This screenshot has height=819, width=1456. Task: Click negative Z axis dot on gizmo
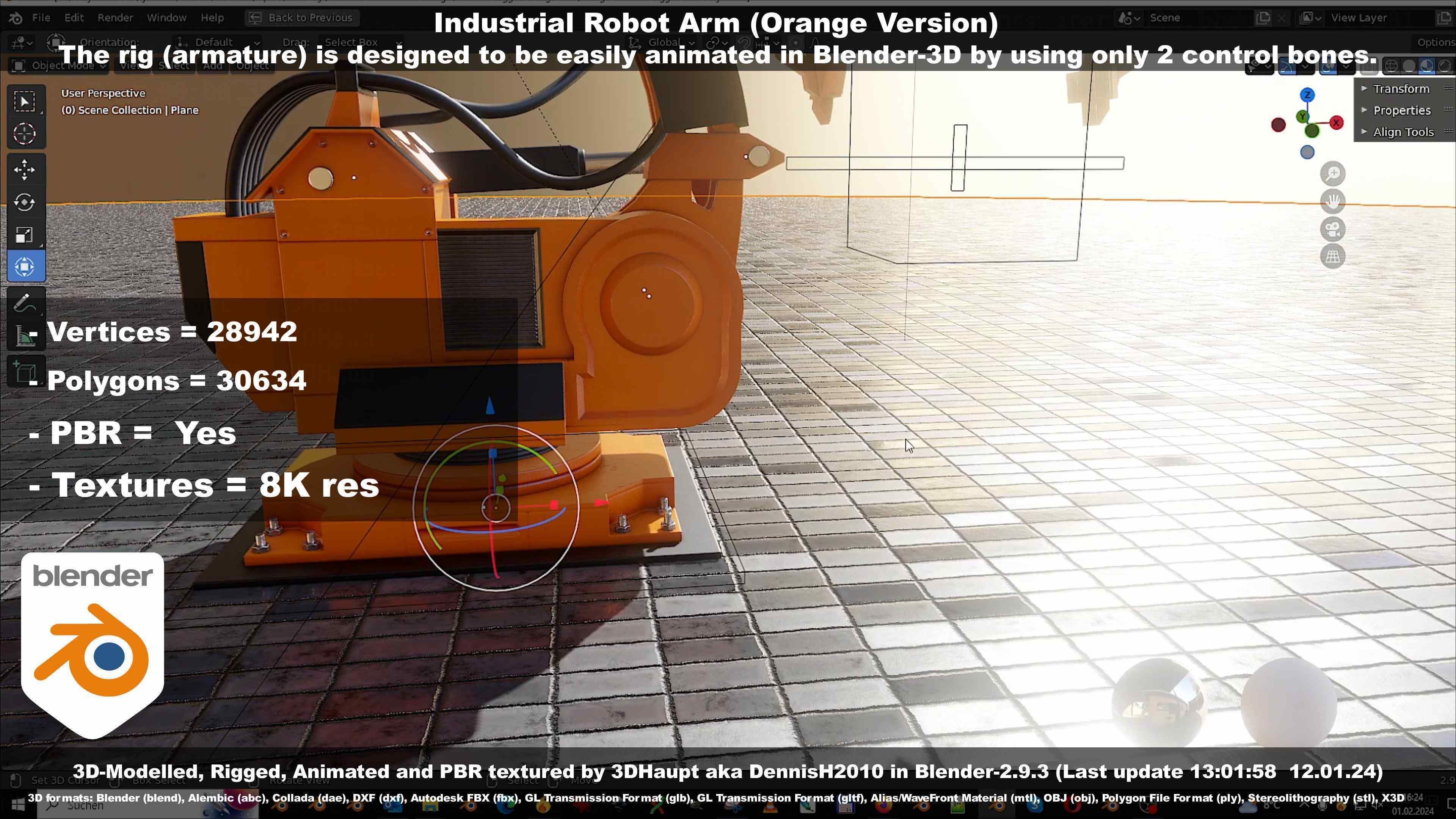(x=1307, y=152)
